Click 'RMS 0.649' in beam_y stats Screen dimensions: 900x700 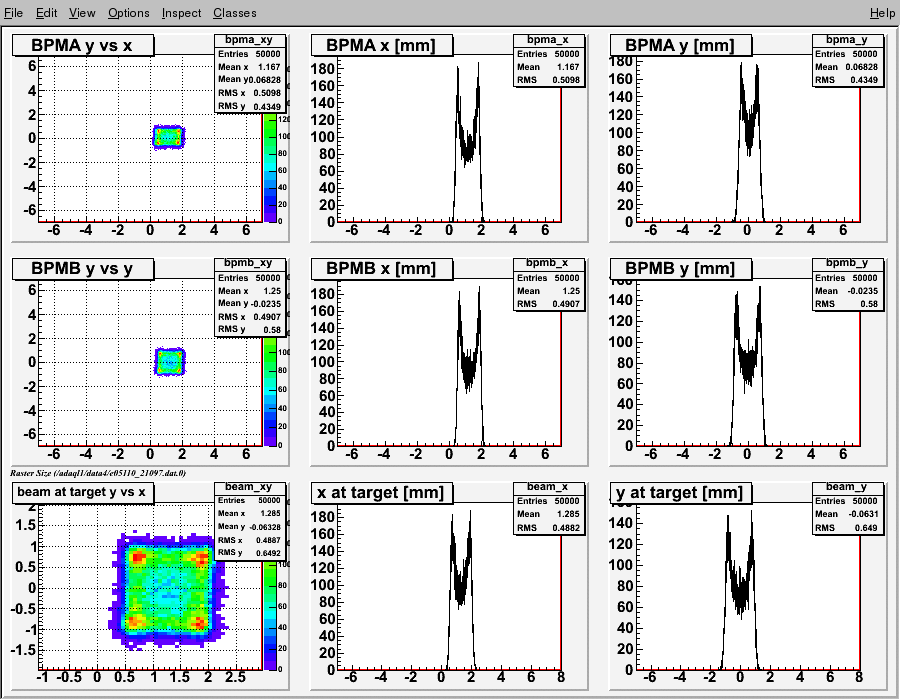pyautogui.click(x=847, y=528)
